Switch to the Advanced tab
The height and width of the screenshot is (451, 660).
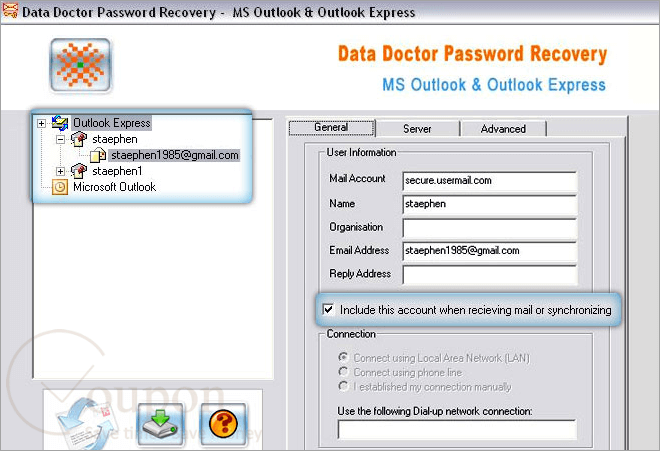[x=503, y=129]
